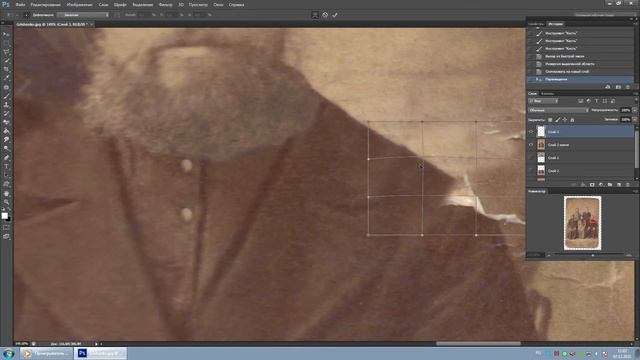Image resolution: width=640 pixels, height=360 pixels.
Task: Select the Spot Healing Brush tool
Action: pyautogui.click(x=6, y=87)
